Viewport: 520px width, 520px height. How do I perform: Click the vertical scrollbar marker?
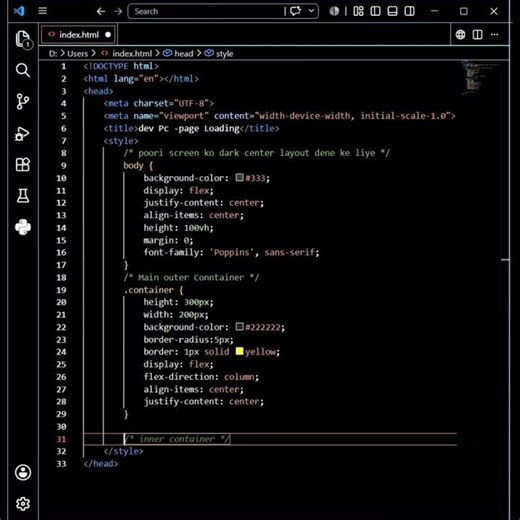505,259
